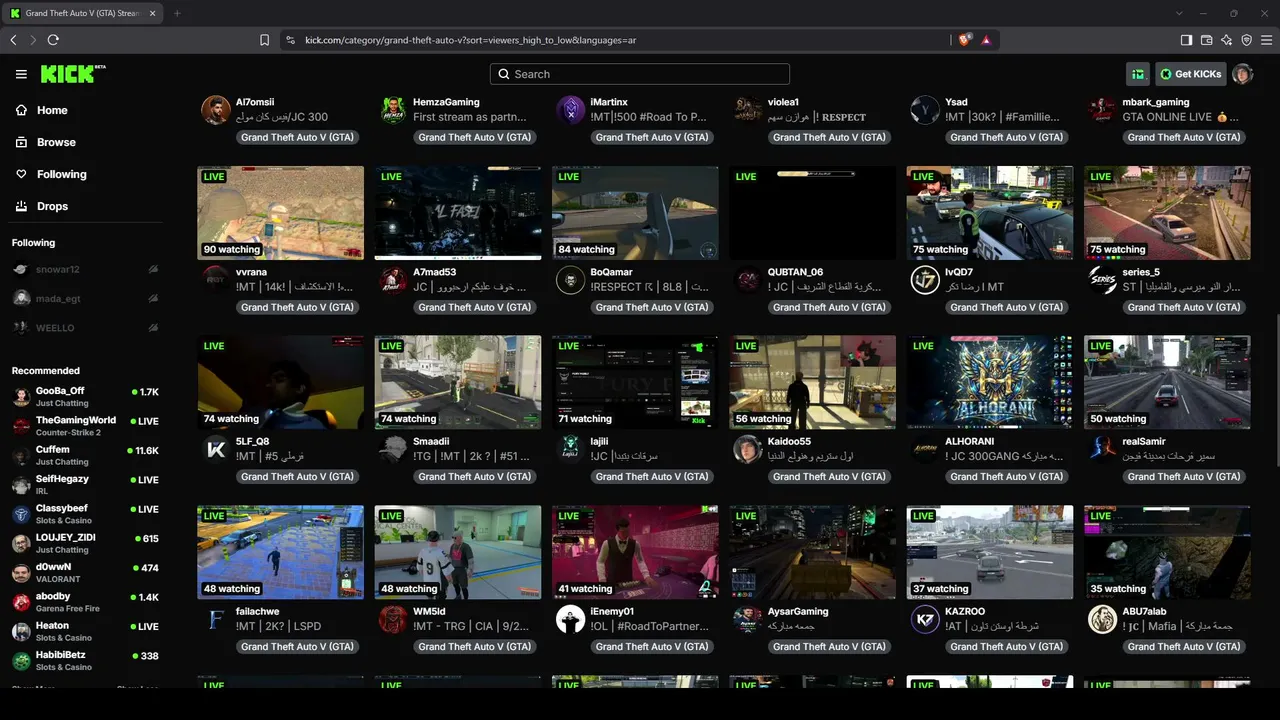Click the offline icon beside mada_egt
Viewport: 1280px width, 720px height.
click(x=153, y=298)
